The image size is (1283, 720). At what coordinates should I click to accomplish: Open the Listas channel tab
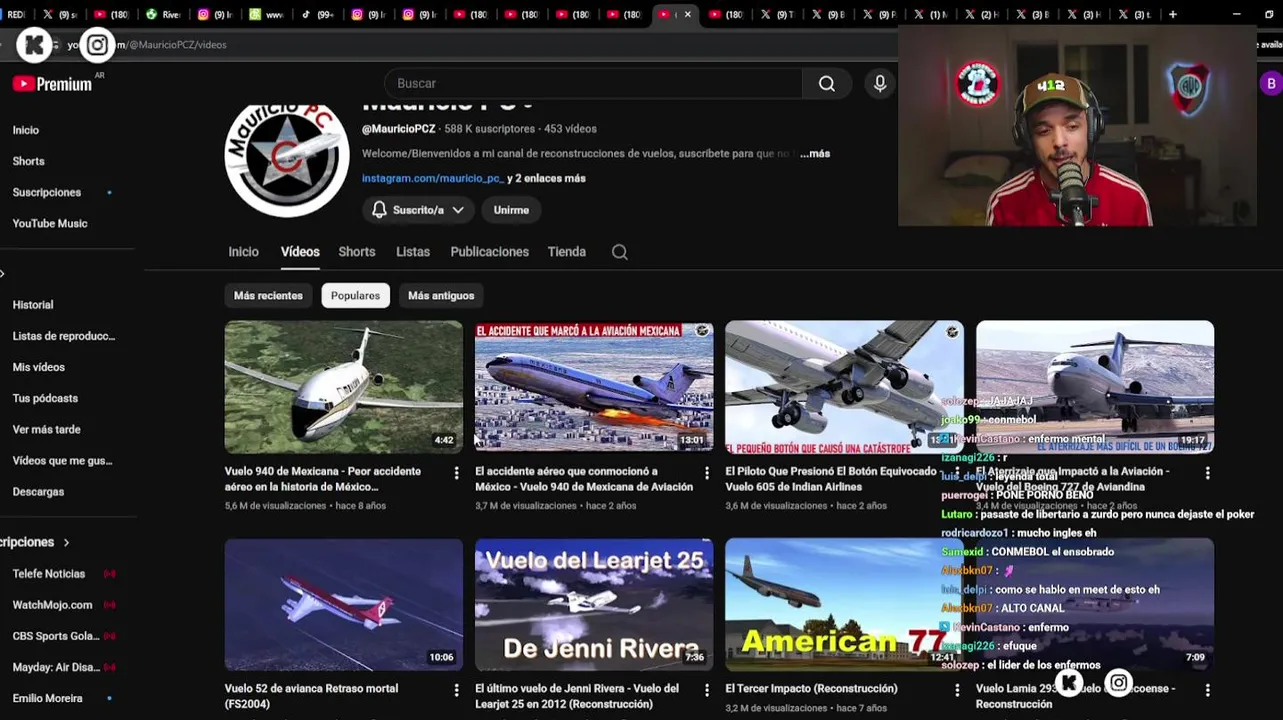(x=413, y=252)
